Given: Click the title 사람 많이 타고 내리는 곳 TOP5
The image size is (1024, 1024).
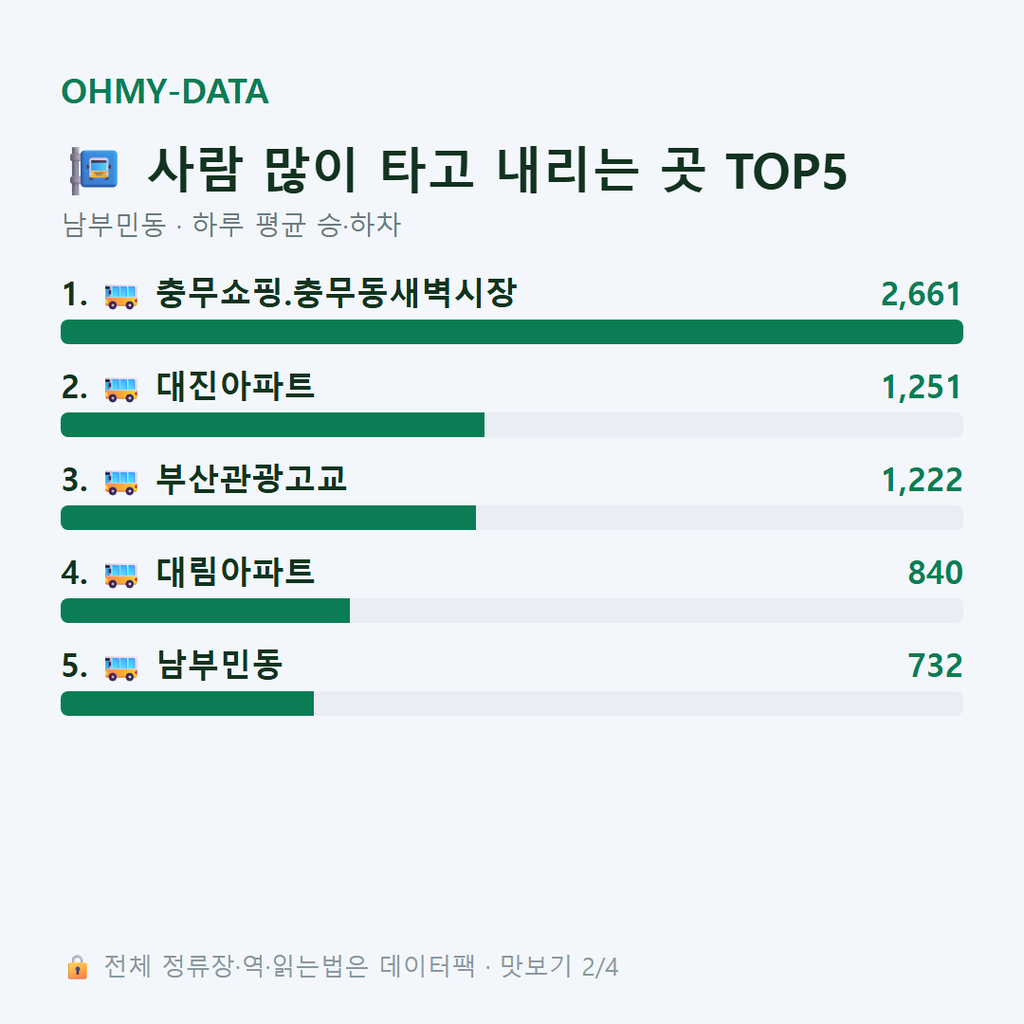Looking at the screenshot, I should 497,170.
